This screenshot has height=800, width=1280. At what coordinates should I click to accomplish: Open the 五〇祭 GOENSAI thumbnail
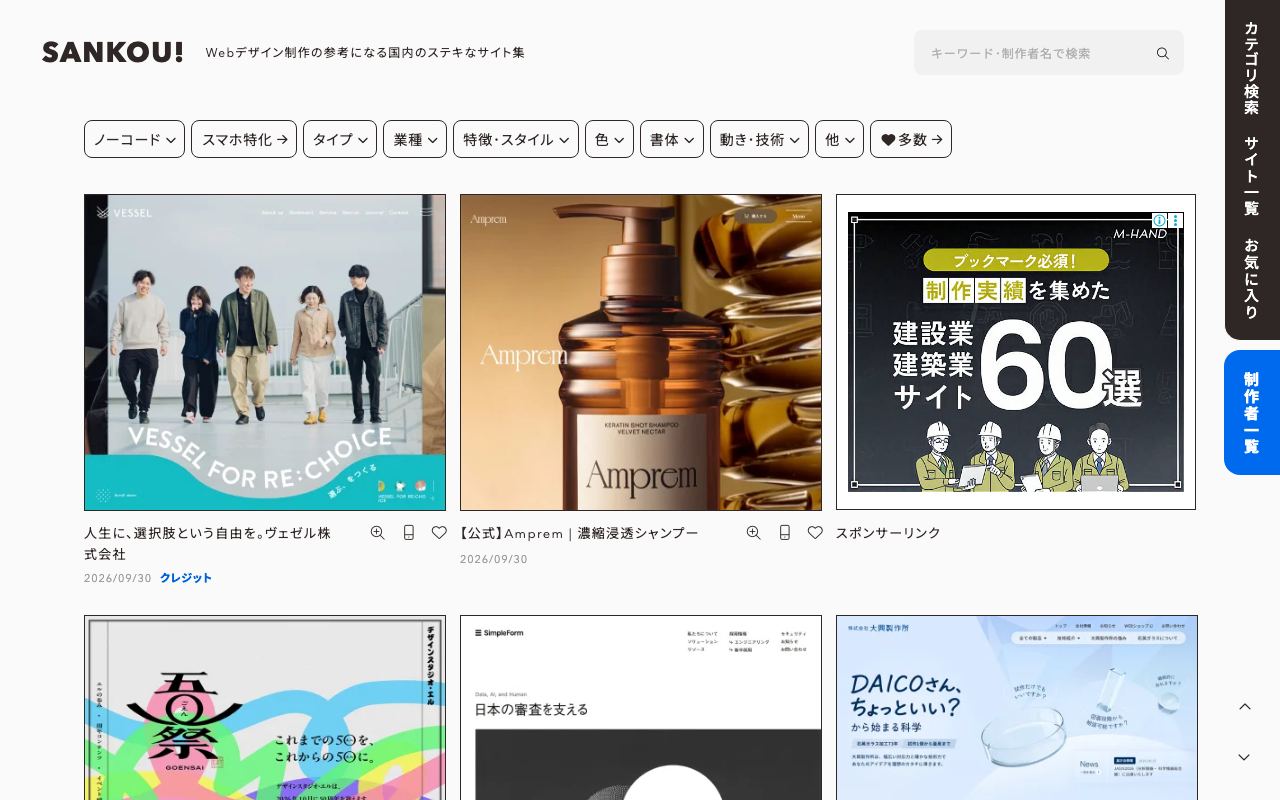pos(265,708)
